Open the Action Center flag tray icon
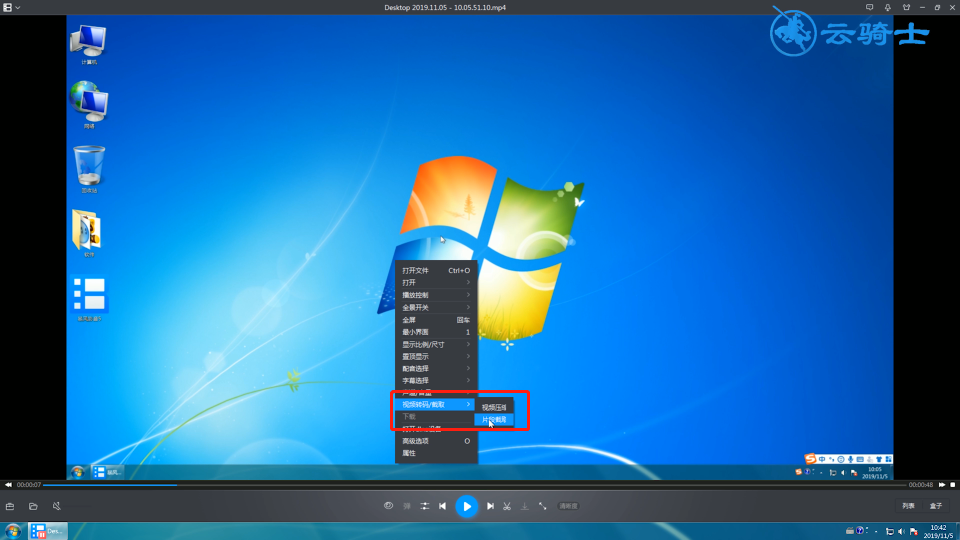The image size is (960, 540). 913,531
